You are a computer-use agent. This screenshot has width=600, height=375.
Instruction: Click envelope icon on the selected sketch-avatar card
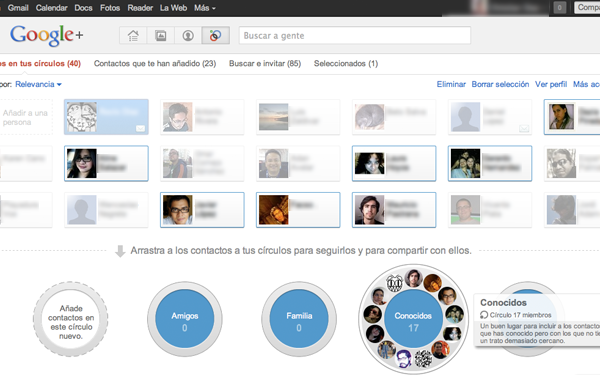[x=140, y=129]
